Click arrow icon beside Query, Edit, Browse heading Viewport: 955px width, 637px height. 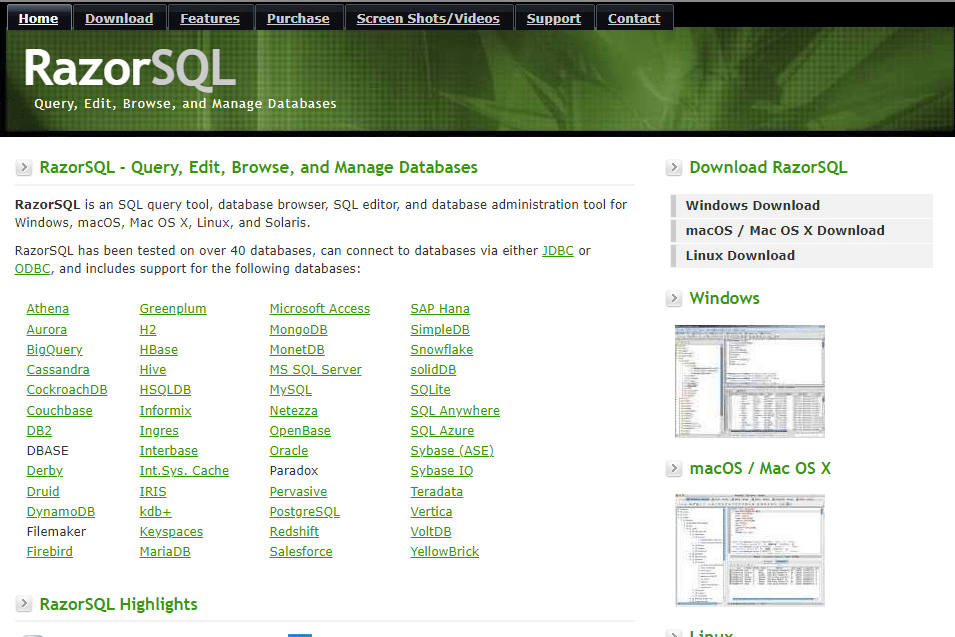(24, 167)
